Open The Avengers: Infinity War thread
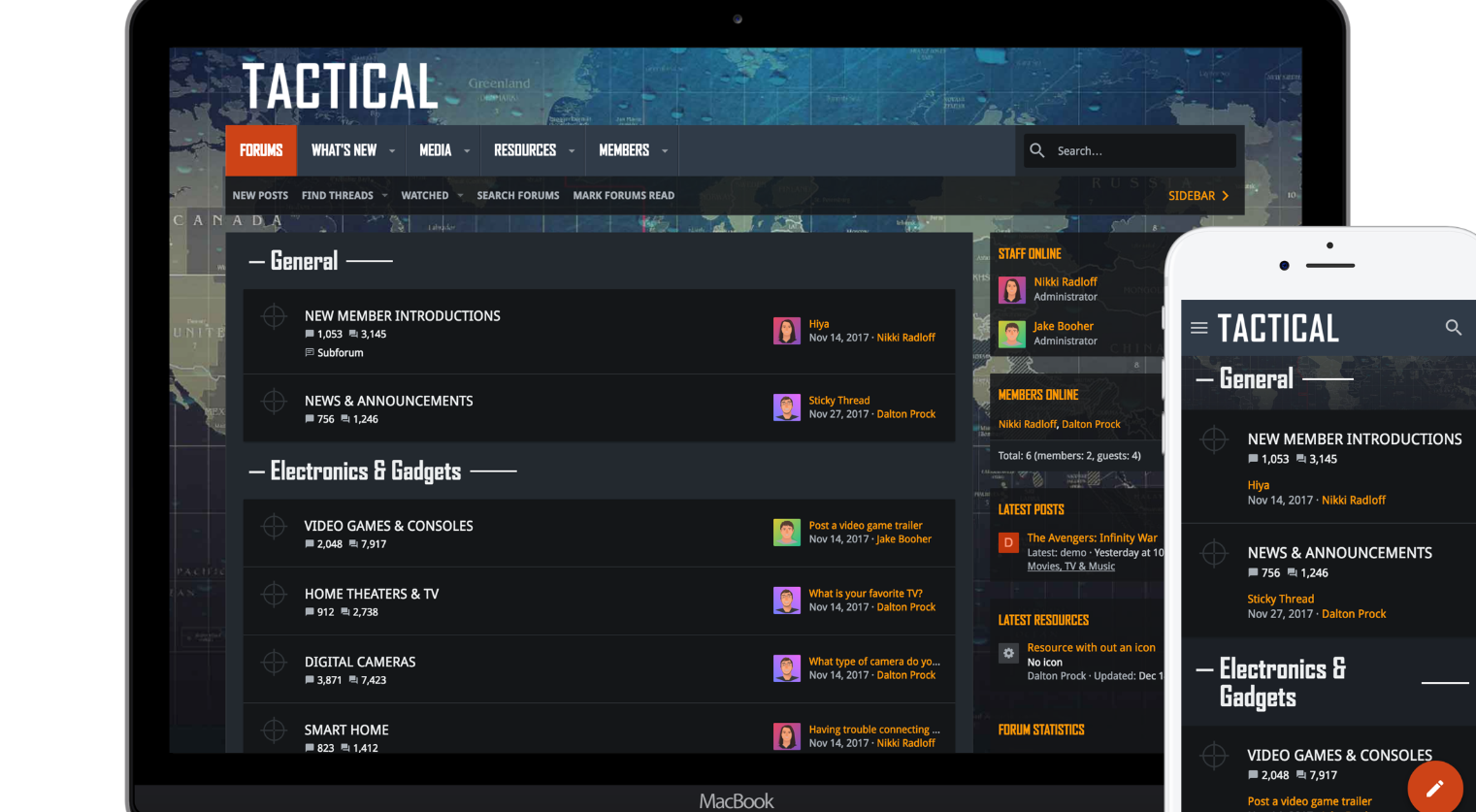Viewport: 1476px width, 812px height. tap(1092, 538)
